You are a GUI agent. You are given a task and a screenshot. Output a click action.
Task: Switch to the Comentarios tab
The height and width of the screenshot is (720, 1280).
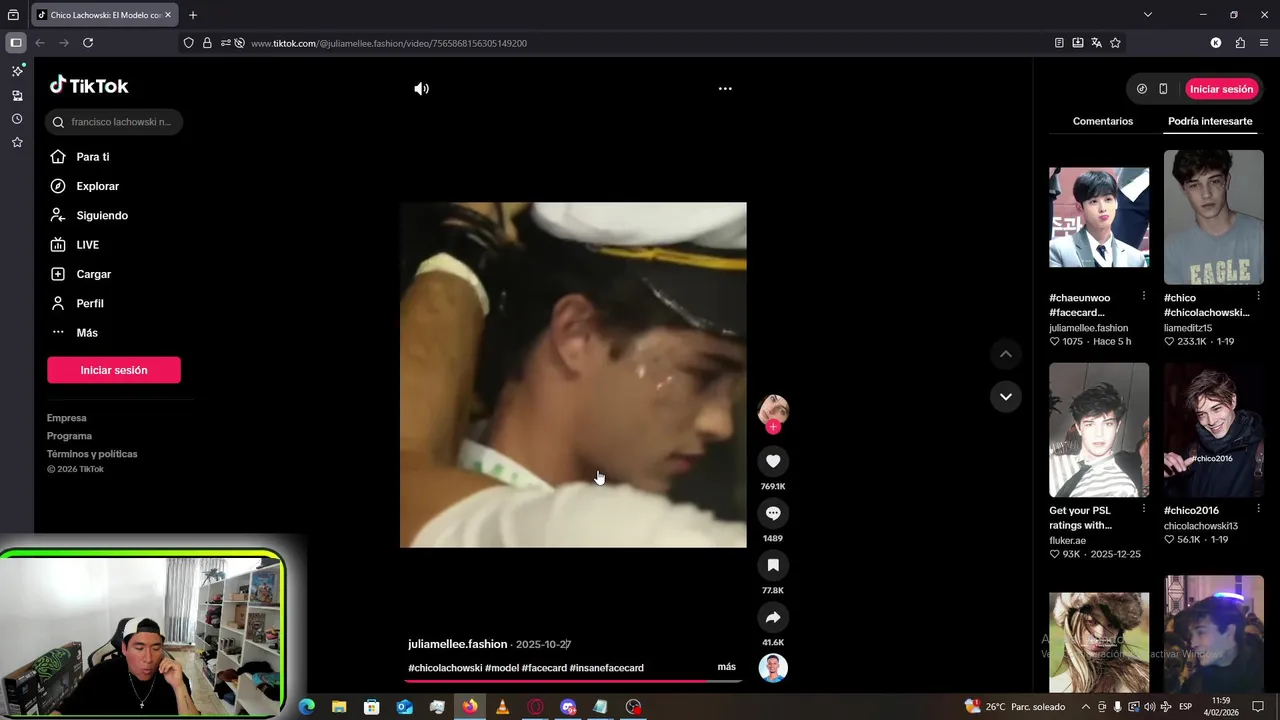(x=1103, y=121)
